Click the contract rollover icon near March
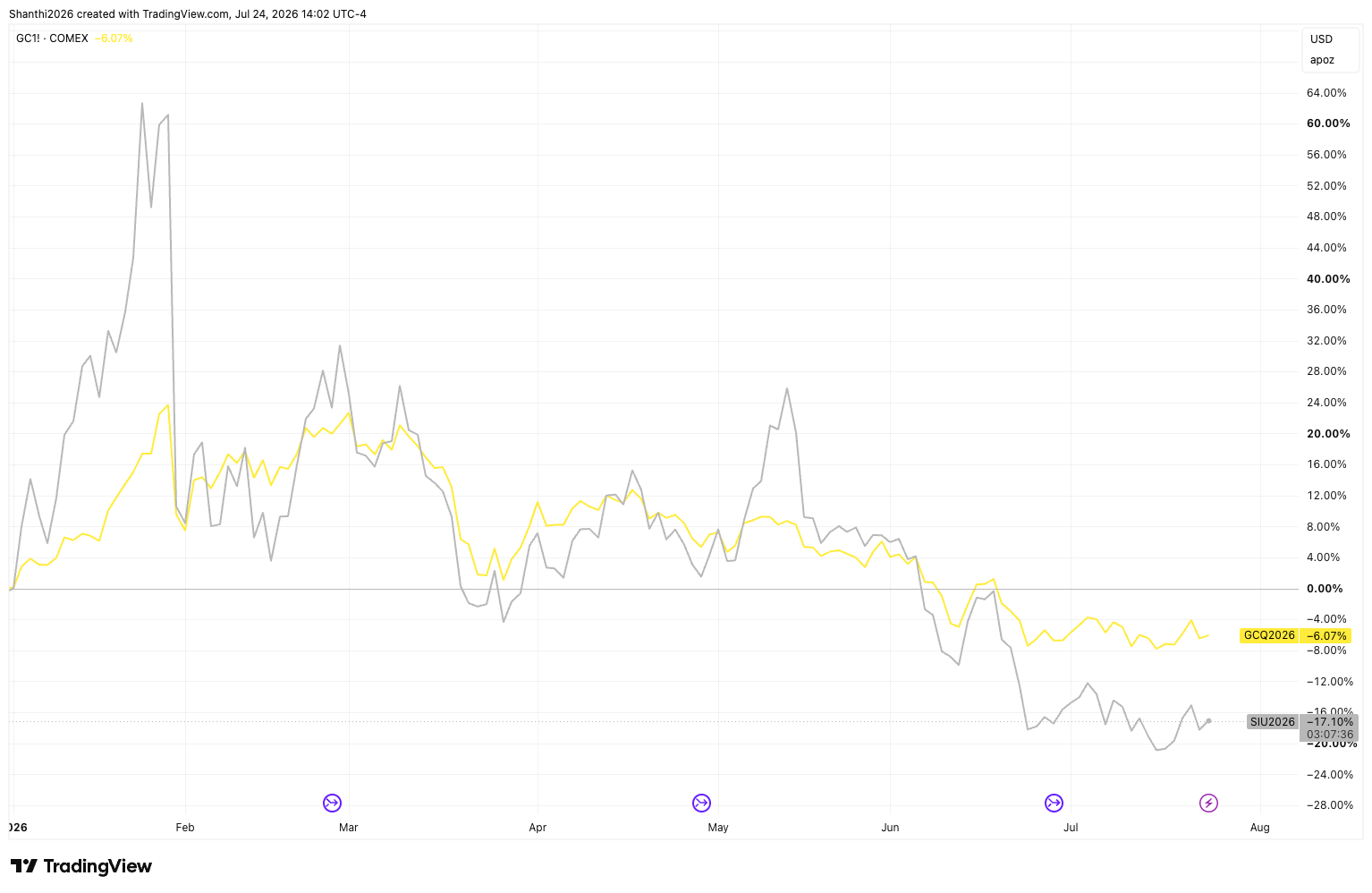This screenshot has height=893, width=1372. (x=332, y=803)
